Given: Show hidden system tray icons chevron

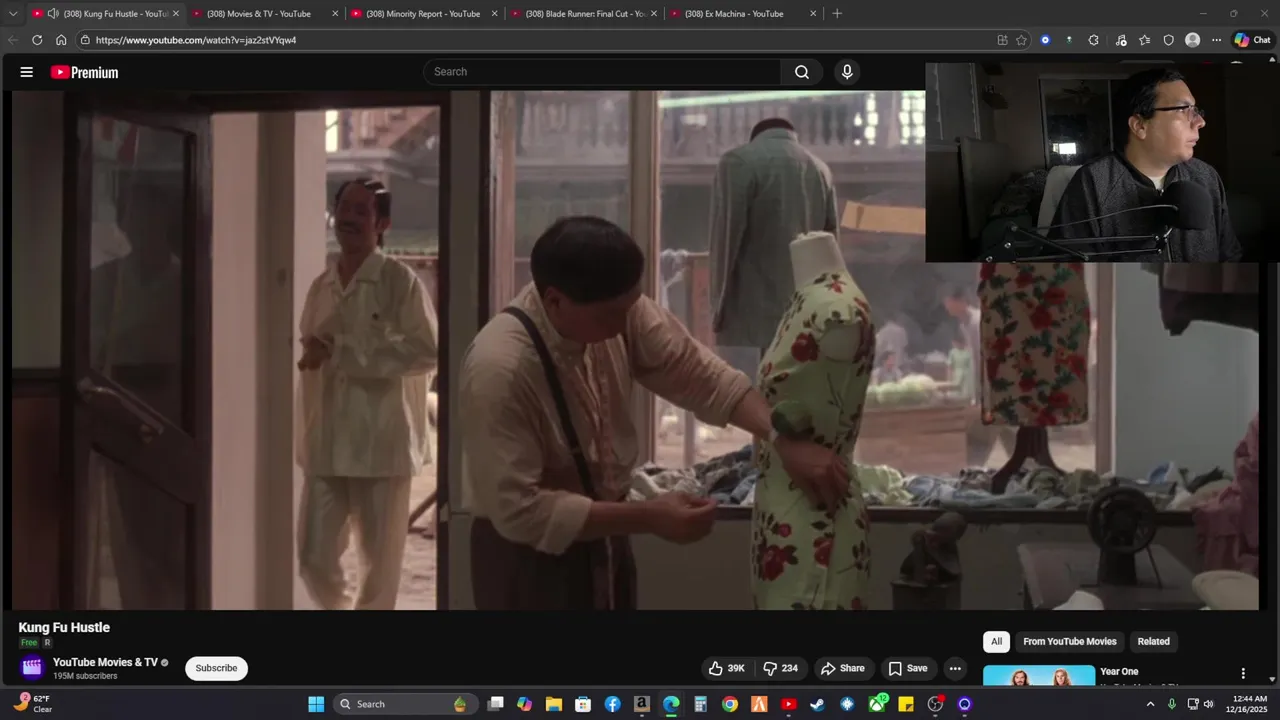Looking at the screenshot, I should pyautogui.click(x=1150, y=704).
